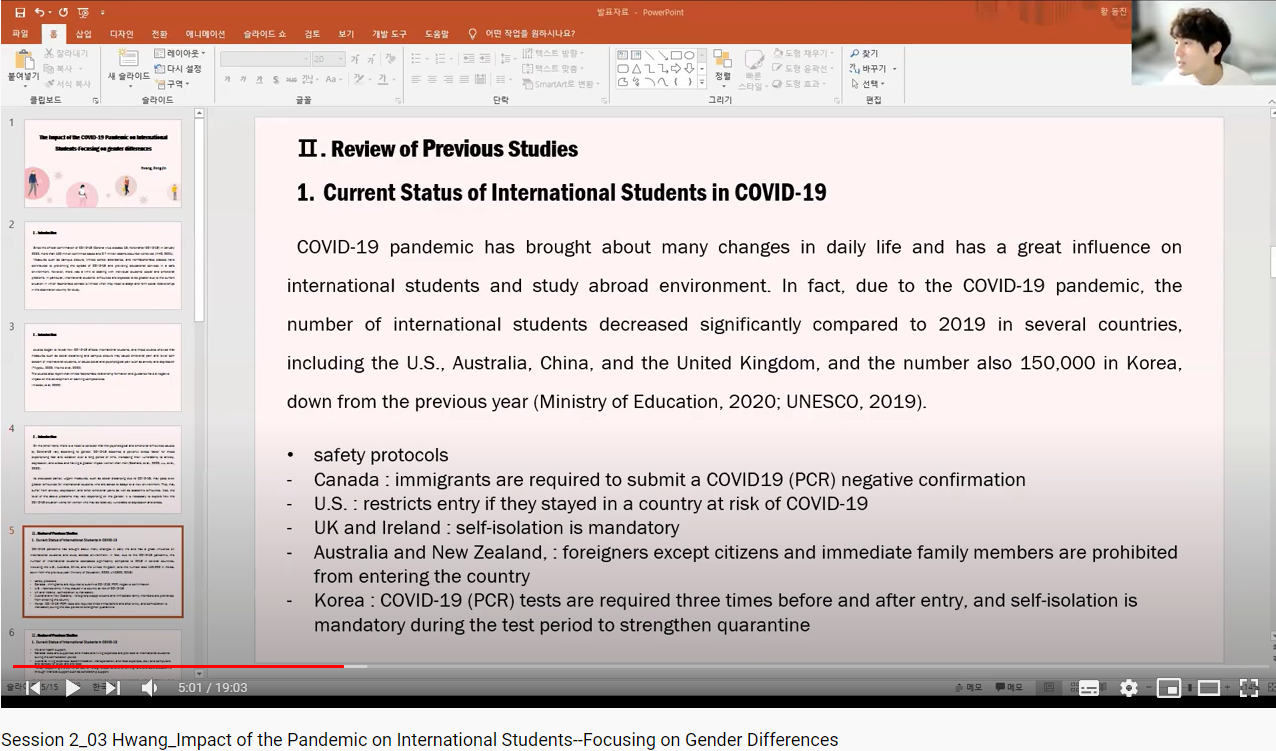
Task: Open the 레이아웃 (Layout) dropdown
Action: coord(180,53)
